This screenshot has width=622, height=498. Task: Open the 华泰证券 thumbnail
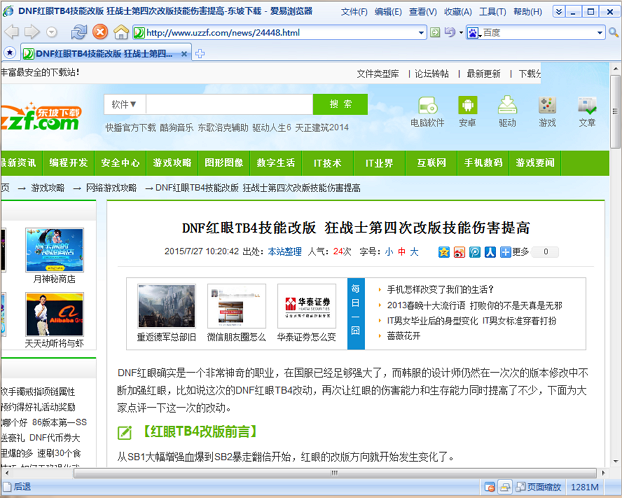coord(307,306)
